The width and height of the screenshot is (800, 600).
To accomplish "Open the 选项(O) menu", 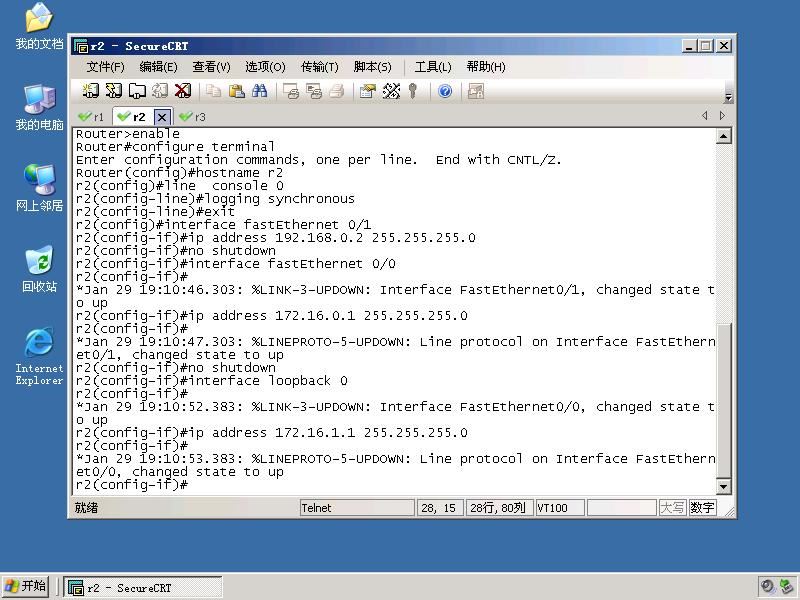I will click(x=265, y=67).
